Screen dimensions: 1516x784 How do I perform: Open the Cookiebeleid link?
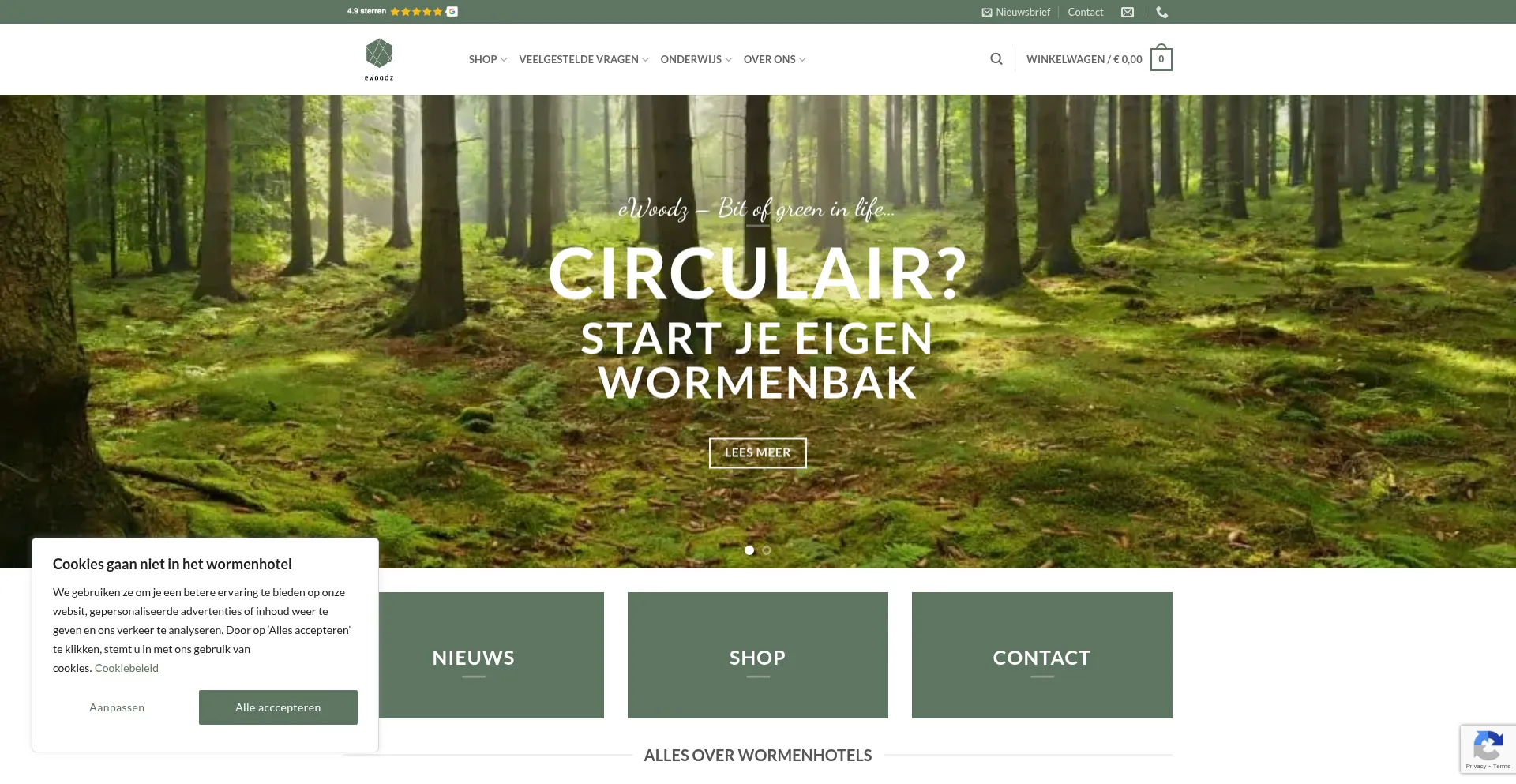[126, 668]
